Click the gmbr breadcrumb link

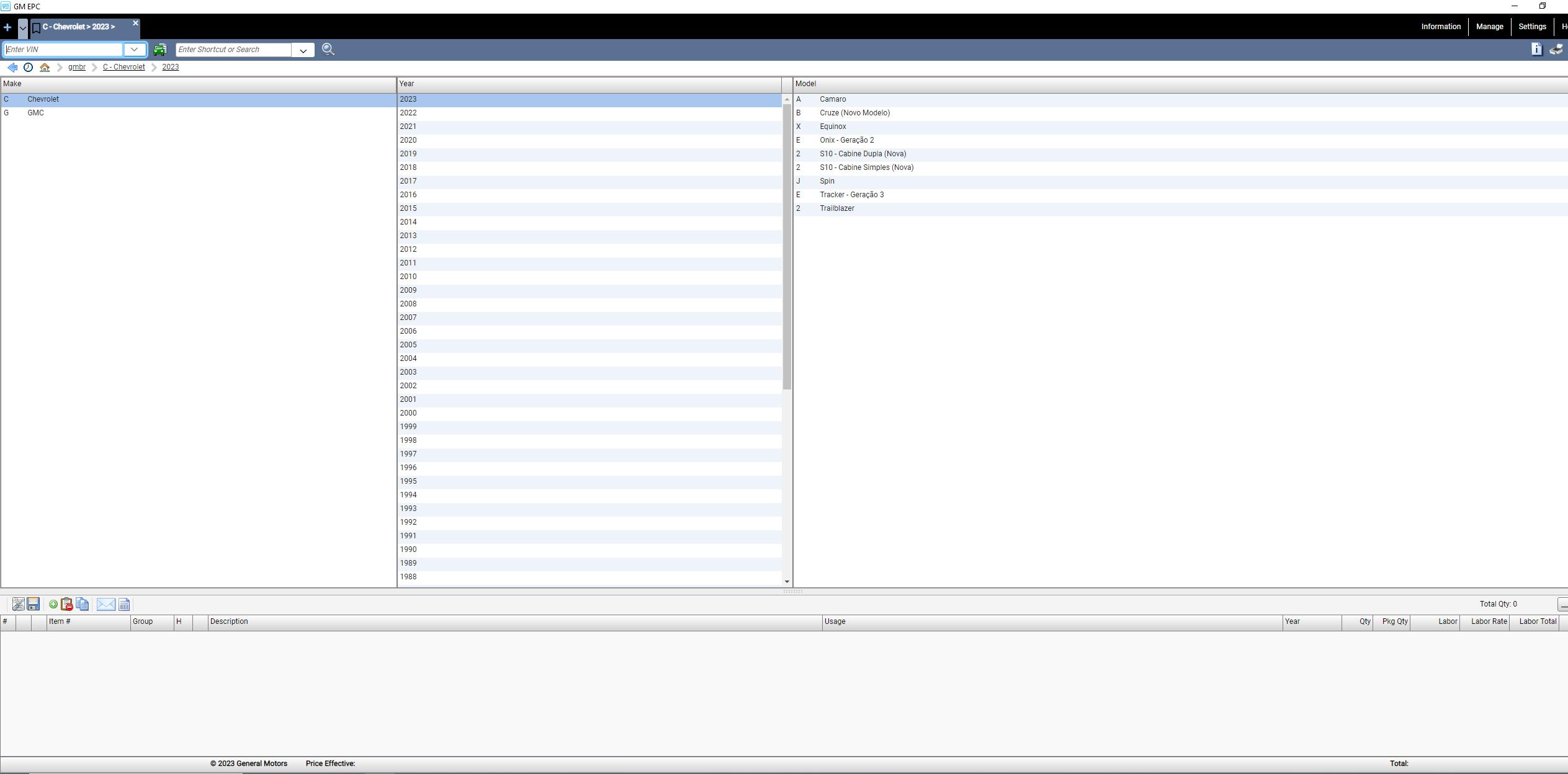(x=77, y=67)
